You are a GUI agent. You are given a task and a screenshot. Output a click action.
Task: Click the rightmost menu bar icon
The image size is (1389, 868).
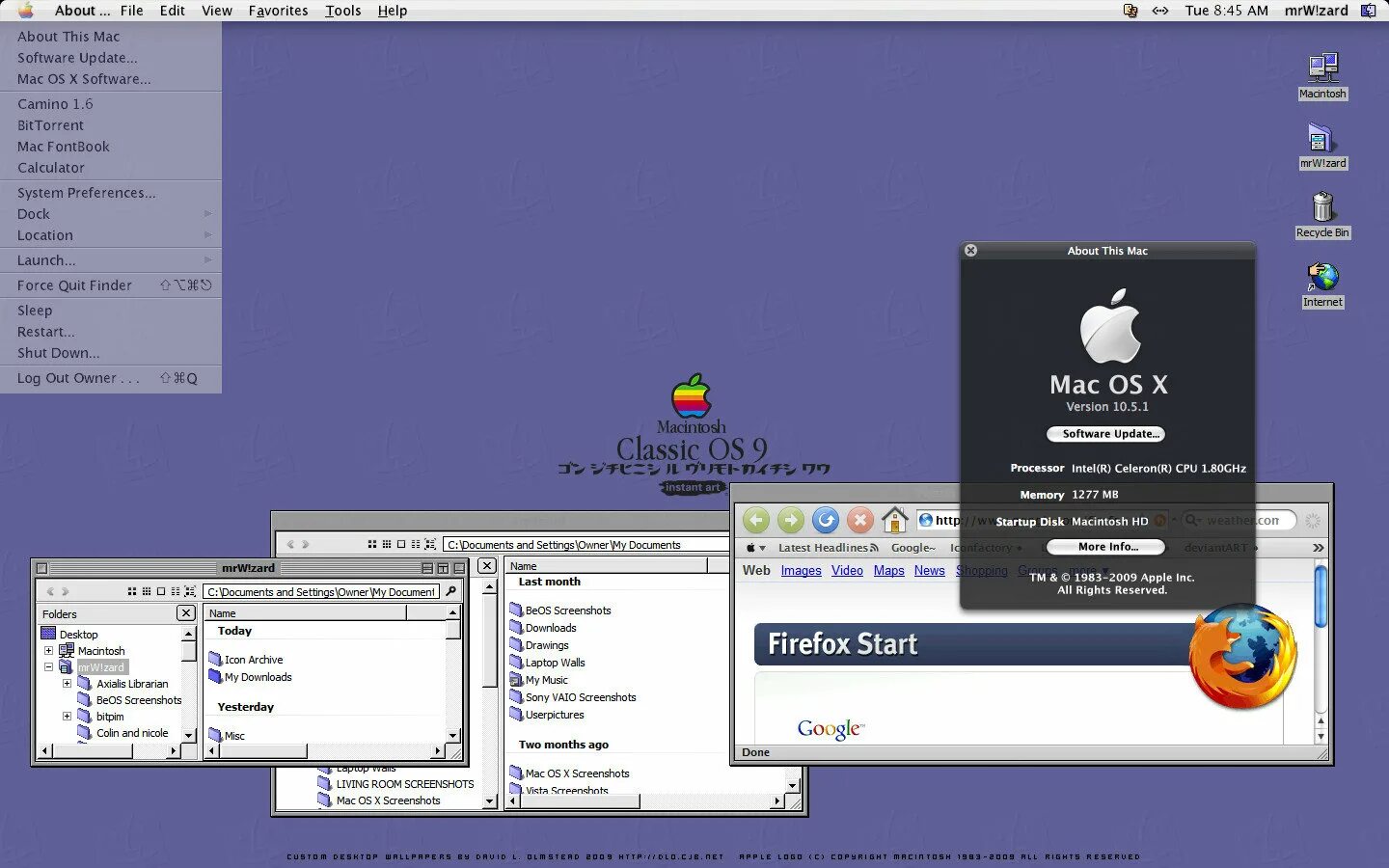pos(1369,11)
